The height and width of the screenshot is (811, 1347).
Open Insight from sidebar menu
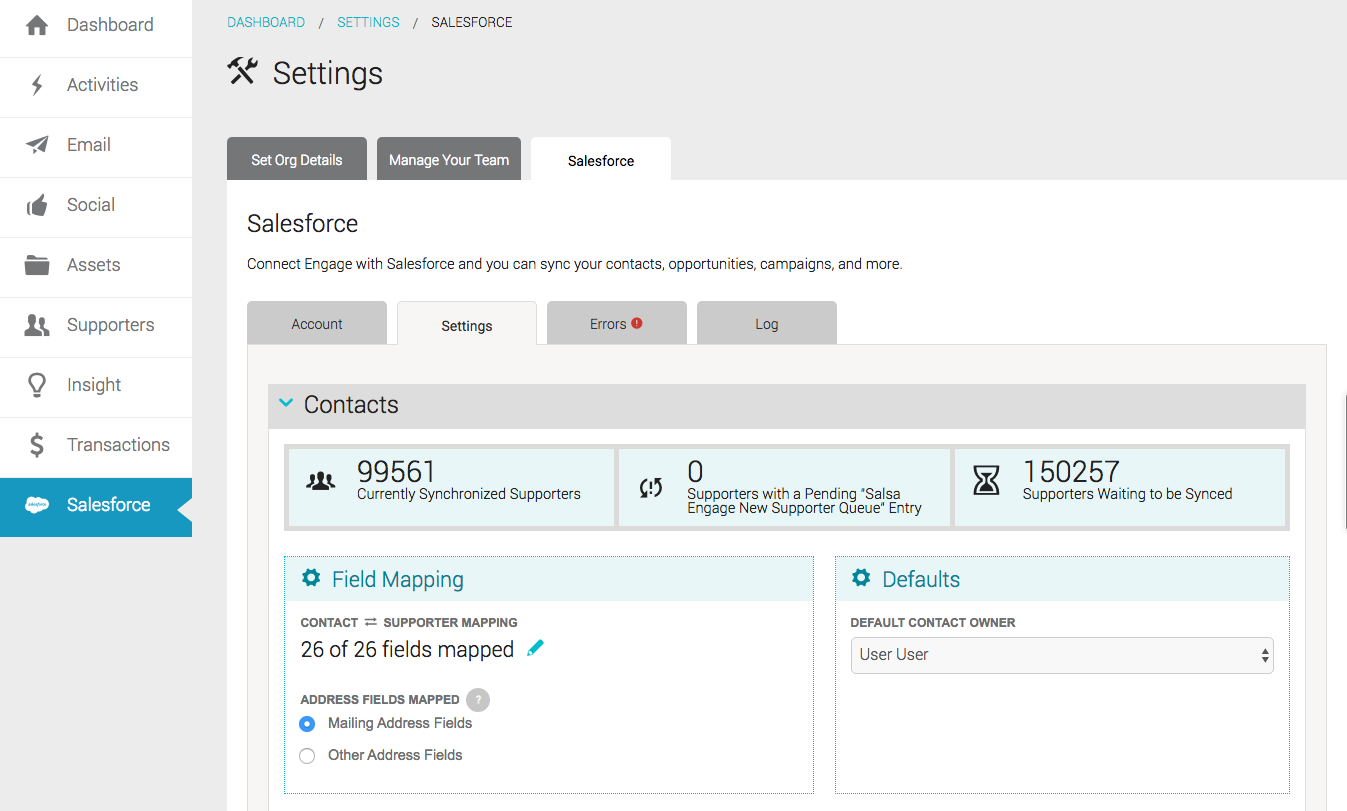96,387
